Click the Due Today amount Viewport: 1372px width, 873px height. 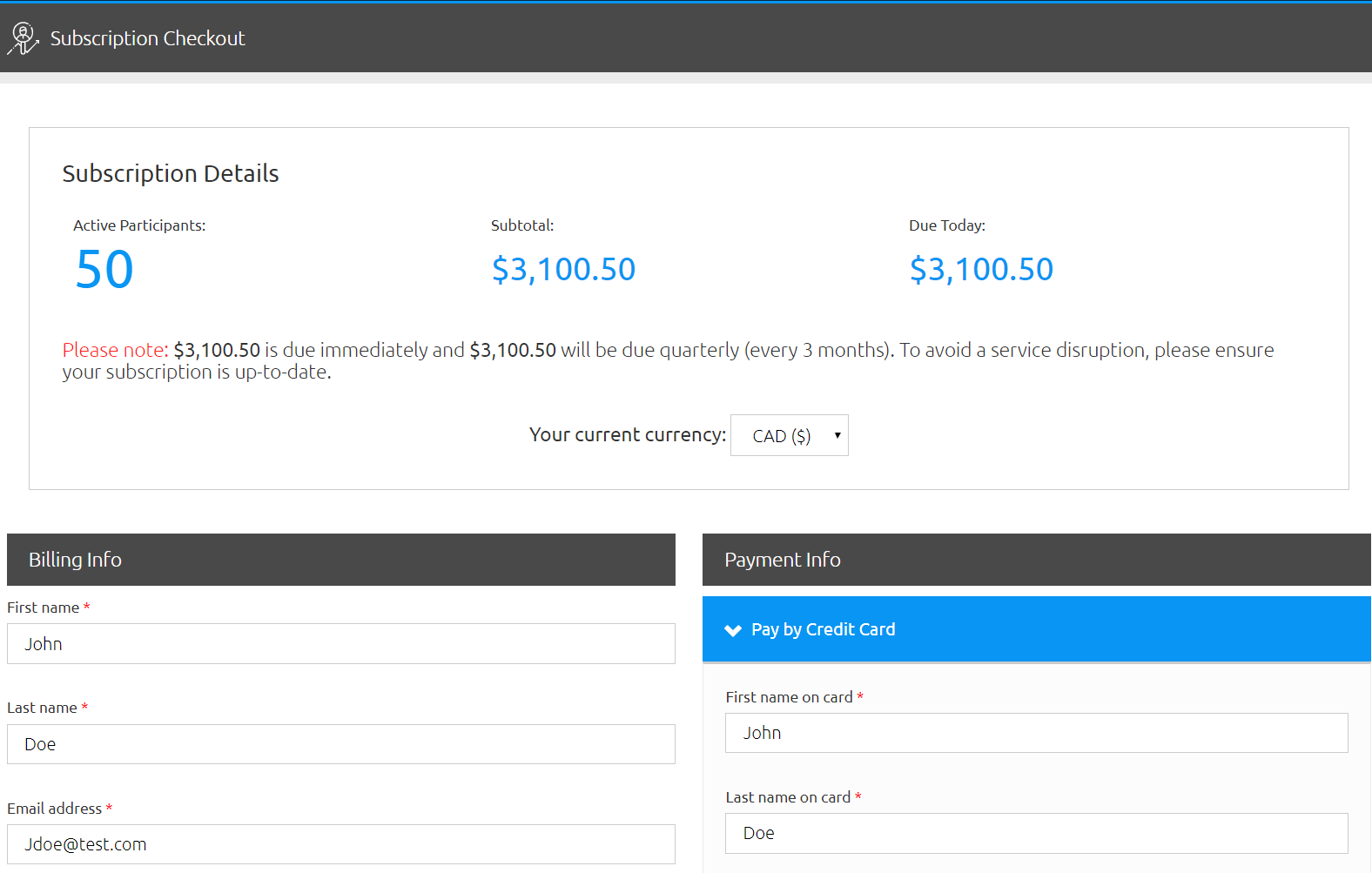tap(981, 270)
